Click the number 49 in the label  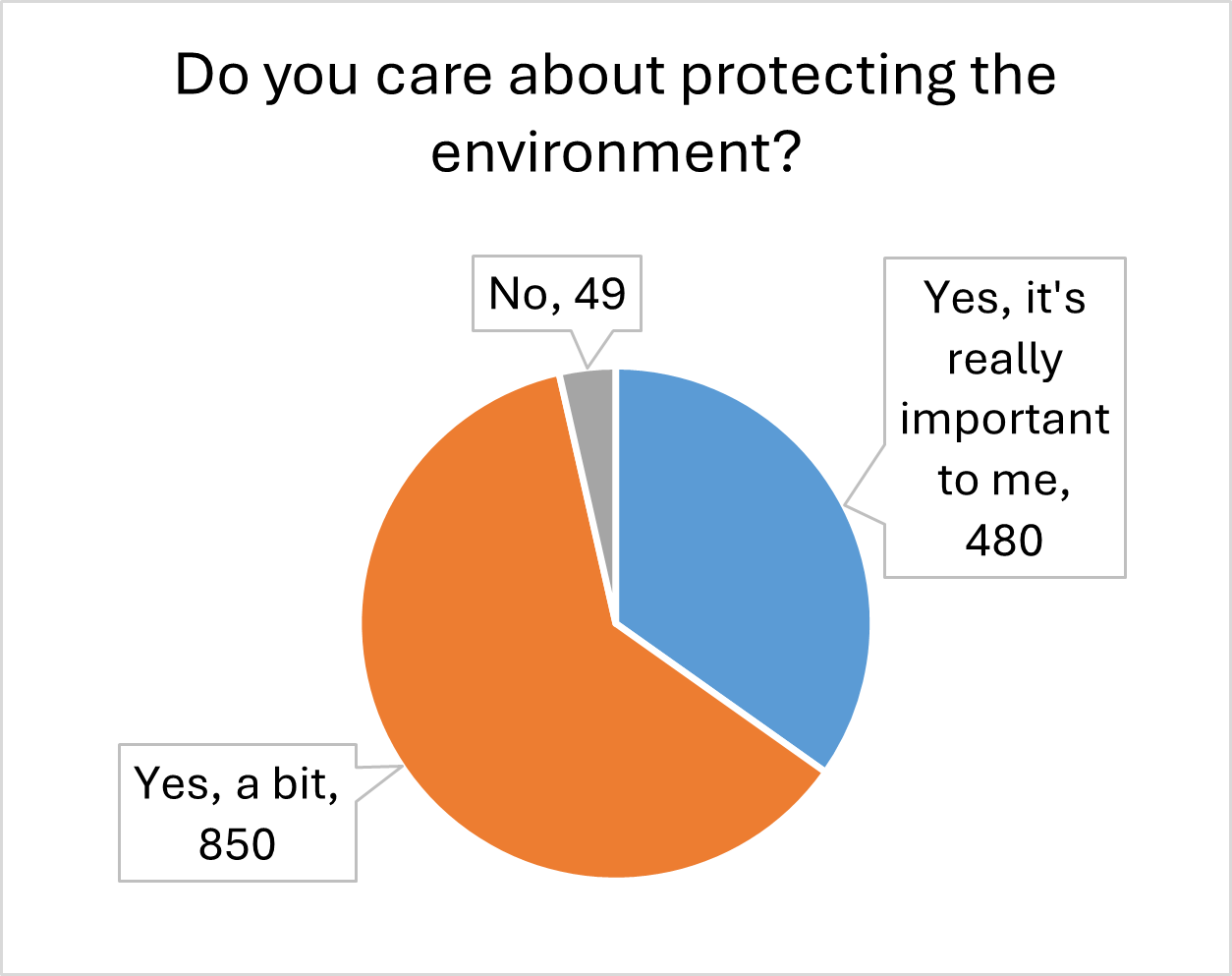click(600, 294)
